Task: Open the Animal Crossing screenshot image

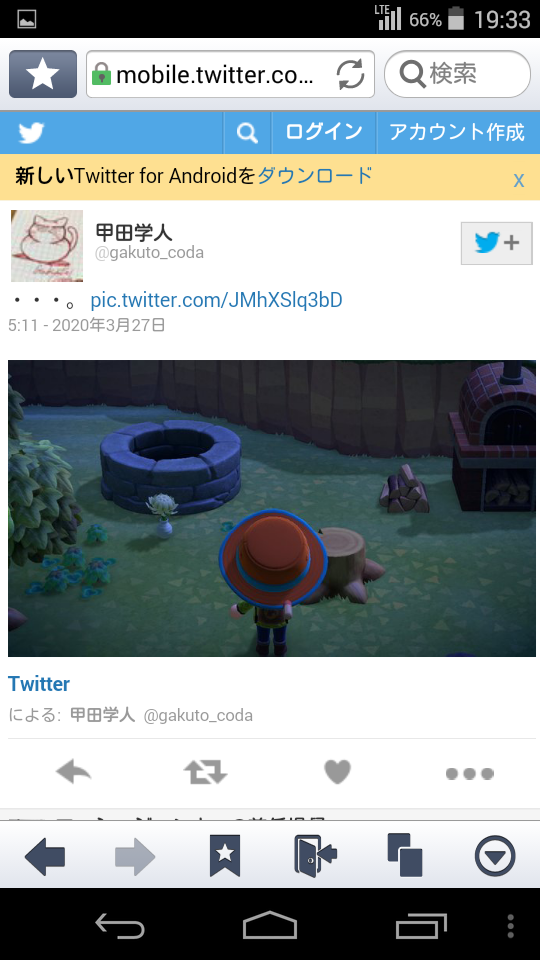Action: click(x=272, y=508)
